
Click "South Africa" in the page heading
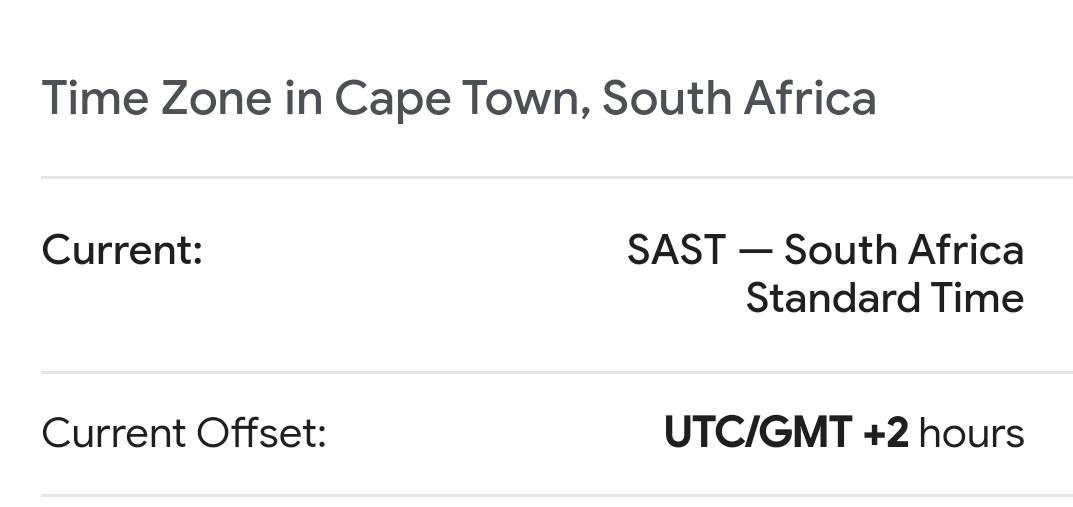pos(739,99)
